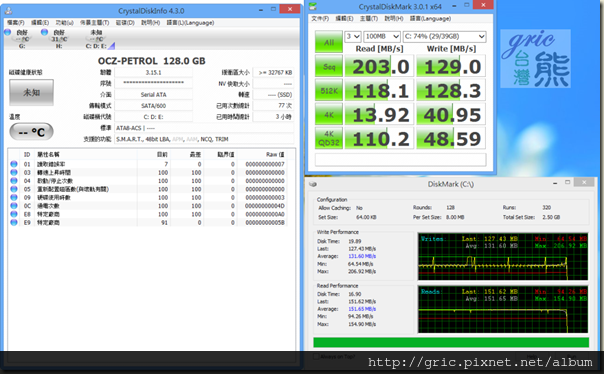Click the features field with S.M.A.R.T., NCQ, TRIM

204,139
